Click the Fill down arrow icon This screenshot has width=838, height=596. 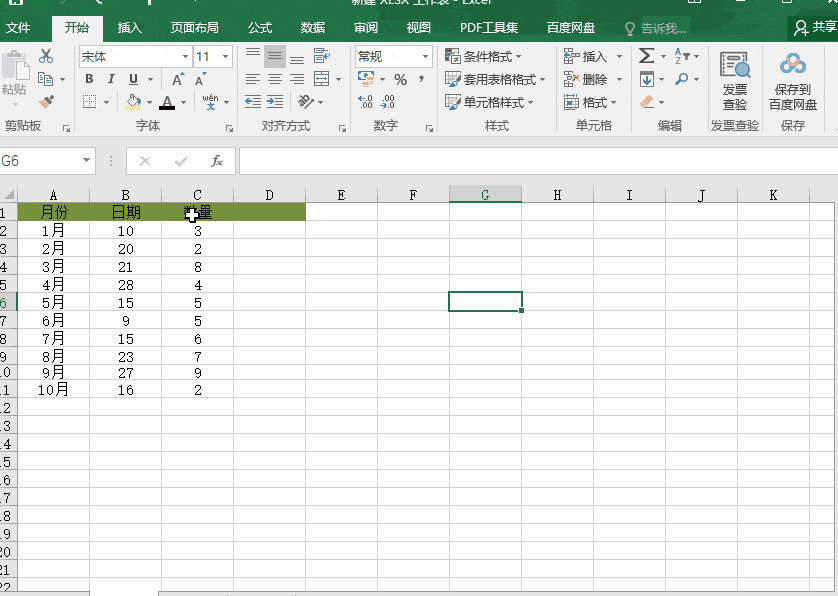[647, 79]
